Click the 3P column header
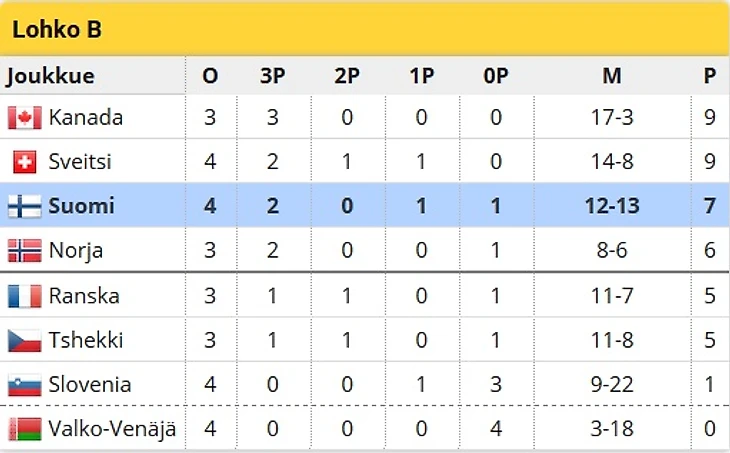The image size is (730, 453). tap(272, 76)
